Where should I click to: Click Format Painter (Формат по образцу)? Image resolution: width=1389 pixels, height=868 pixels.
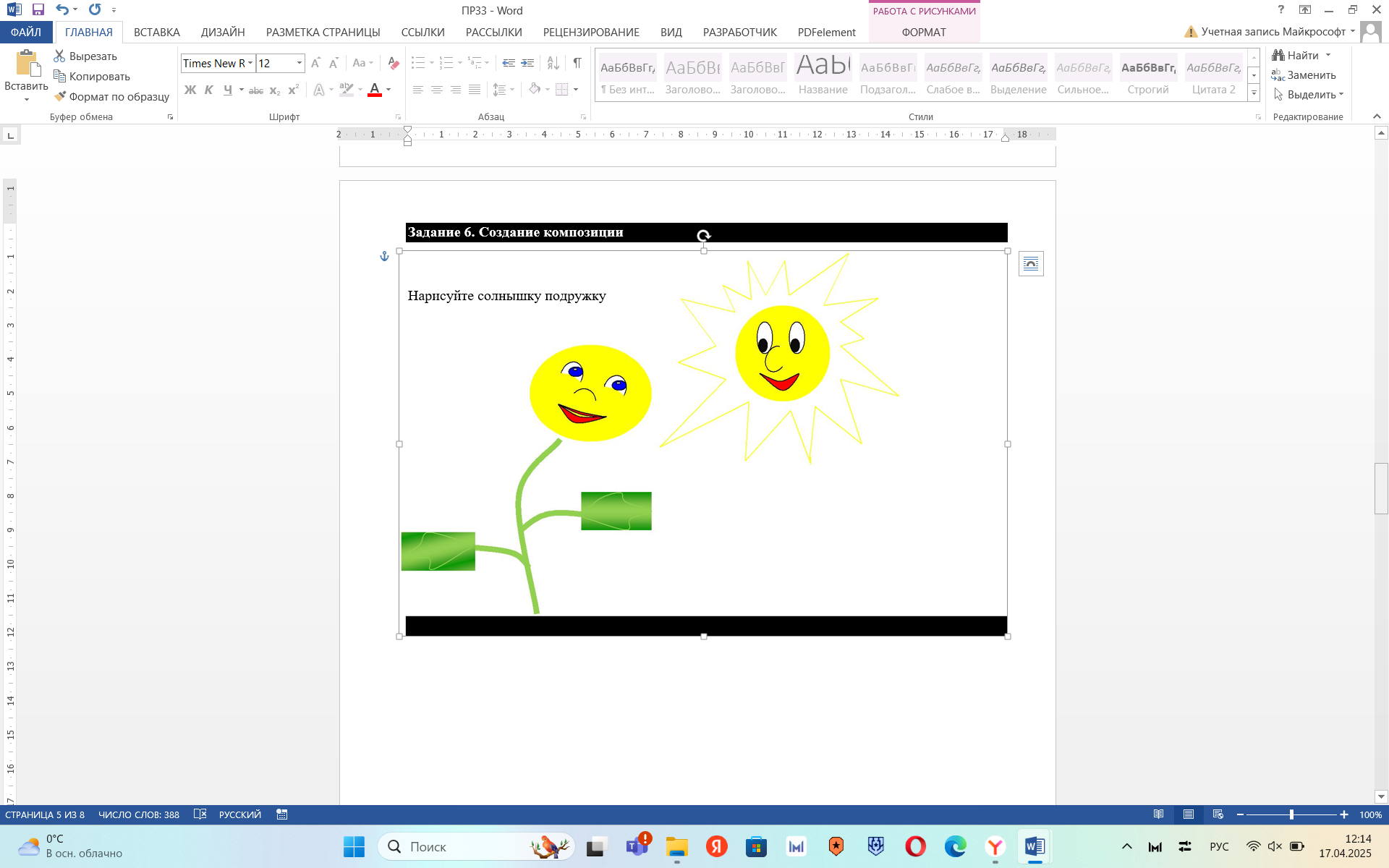click(x=112, y=96)
